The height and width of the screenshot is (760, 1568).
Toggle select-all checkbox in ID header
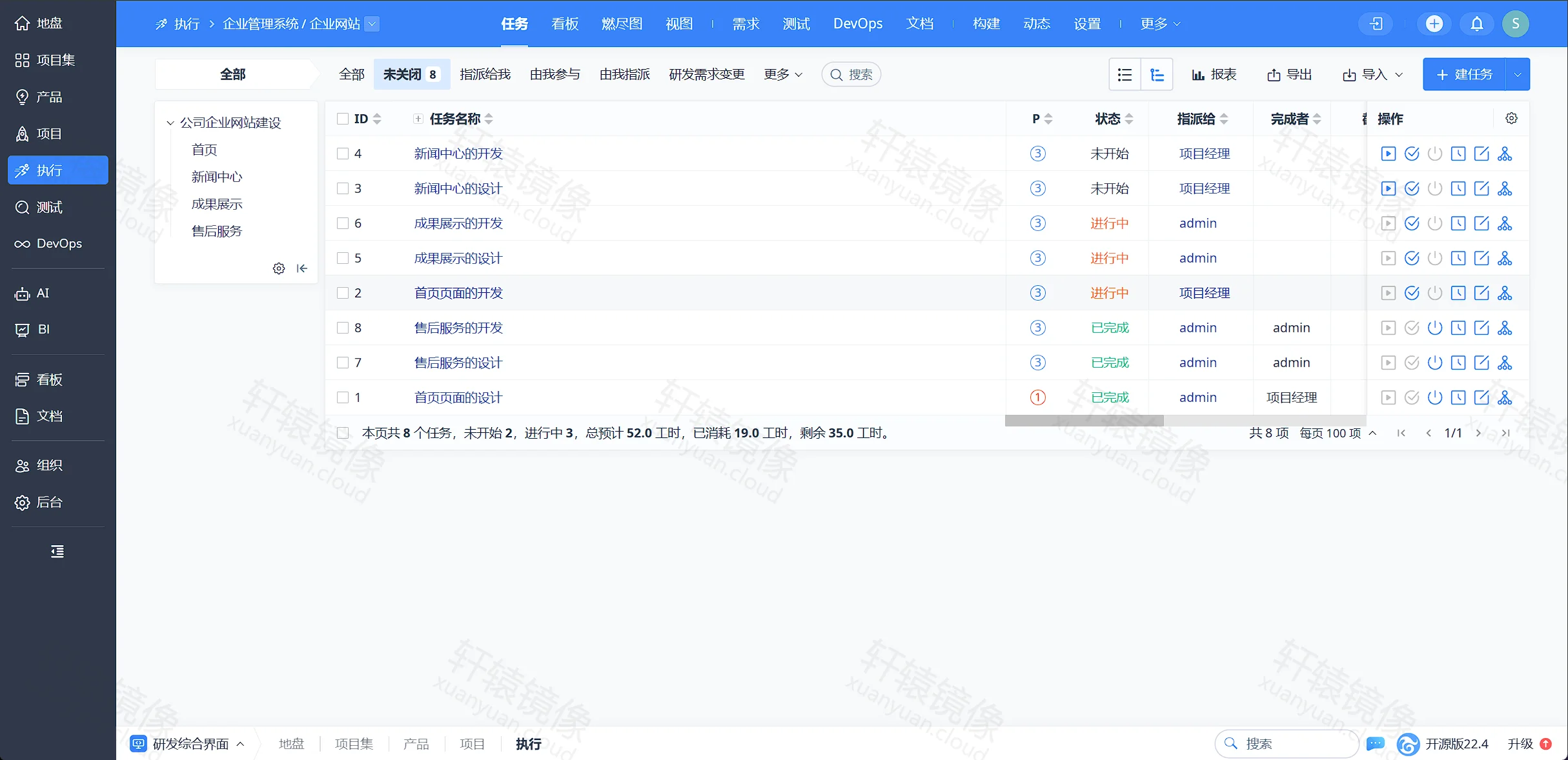point(343,119)
